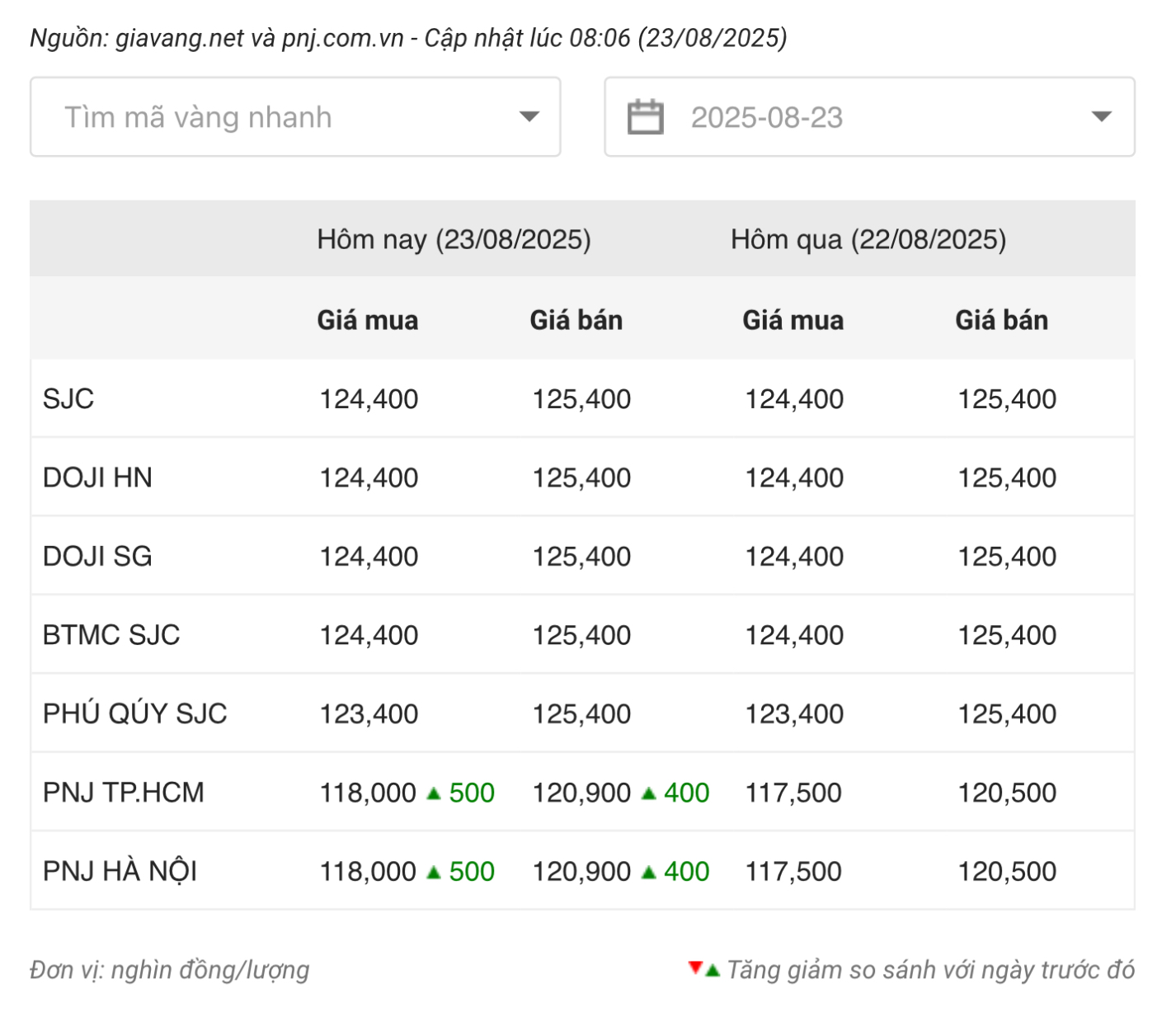Image resolution: width=1176 pixels, height=1026 pixels.
Task: Click the BTMC SJC row name
Action: (111, 635)
